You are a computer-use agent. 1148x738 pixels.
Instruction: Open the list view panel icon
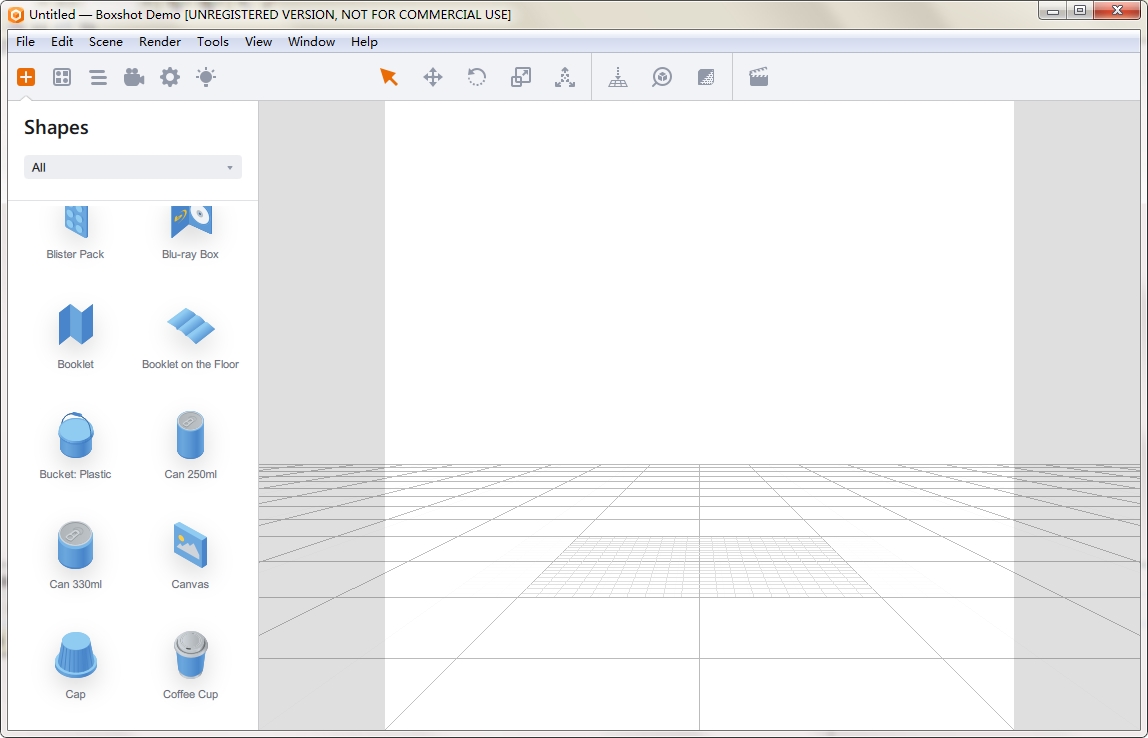(x=98, y=77)
